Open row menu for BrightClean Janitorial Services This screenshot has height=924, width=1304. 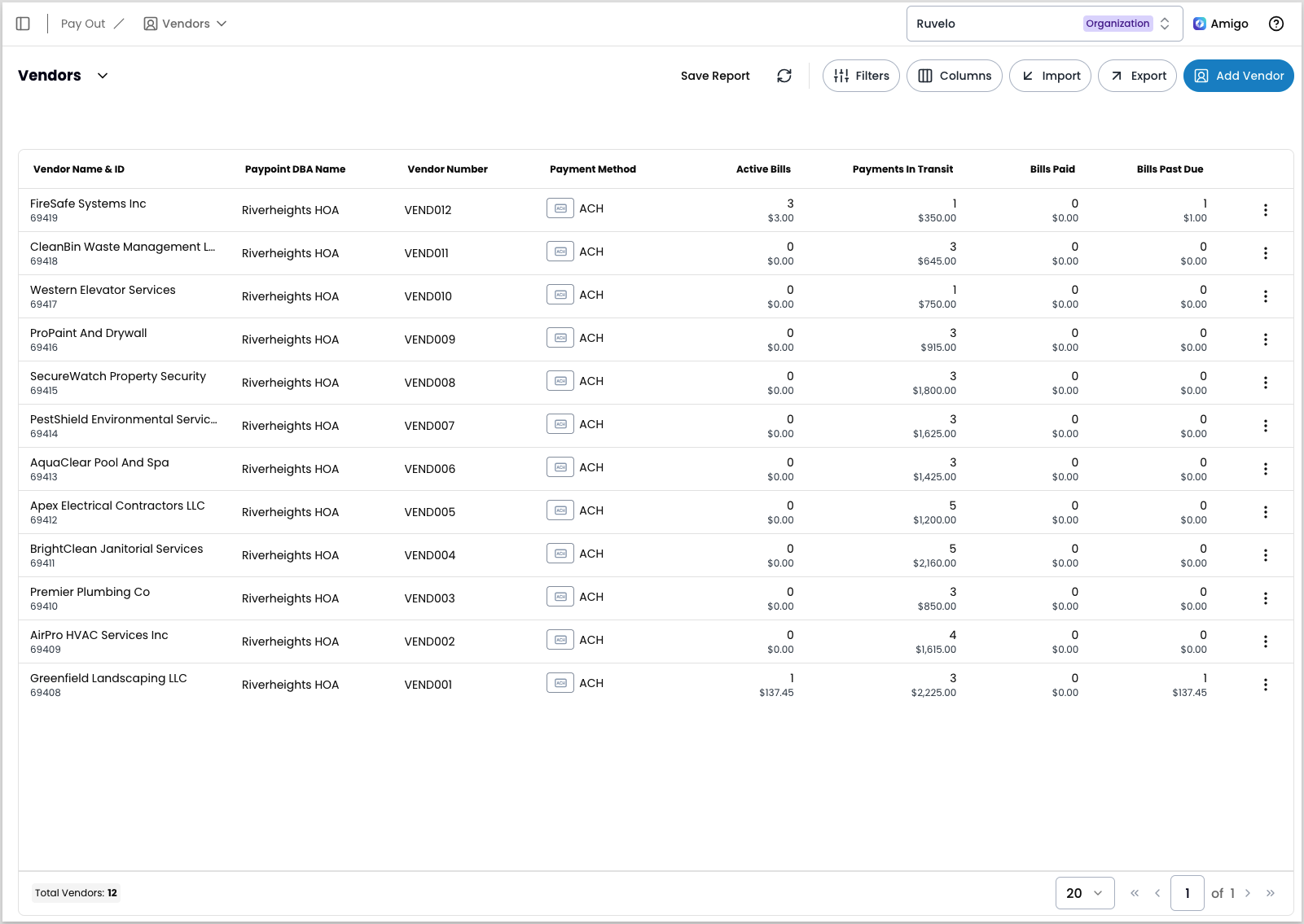(1266, 555)
